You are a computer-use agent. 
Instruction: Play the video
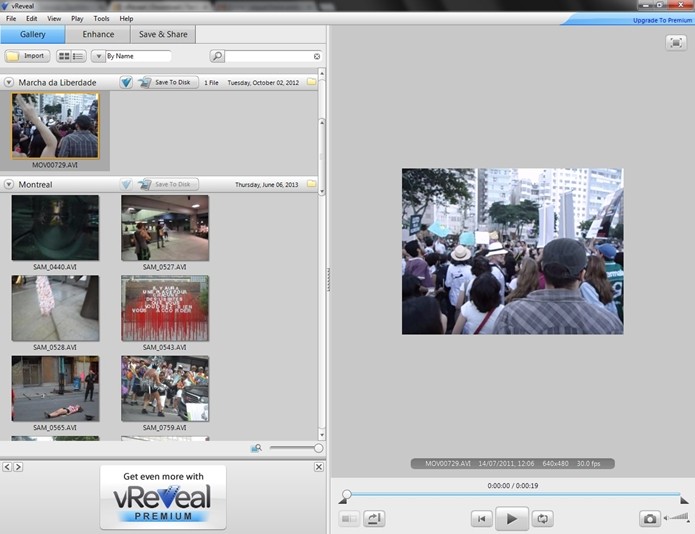click(x=511, y=518)
